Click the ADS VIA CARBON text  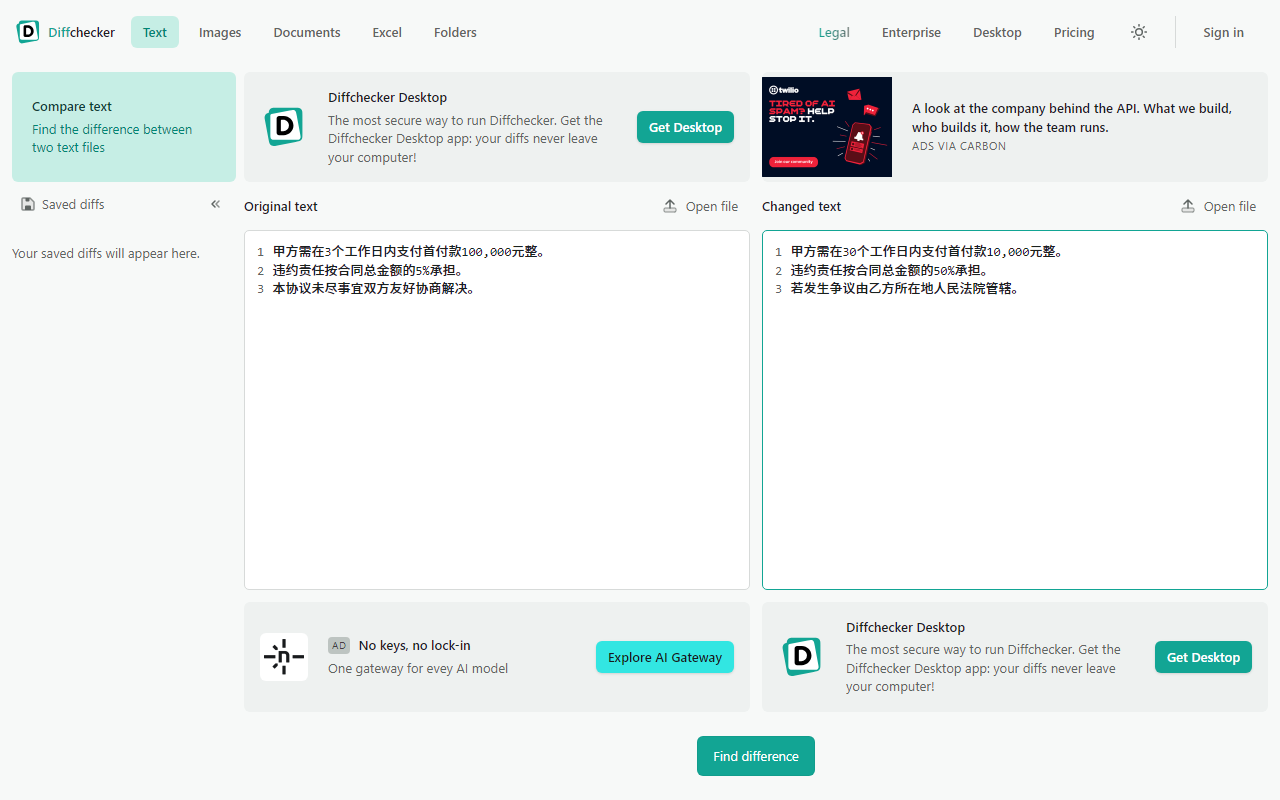tap(959, 146)
